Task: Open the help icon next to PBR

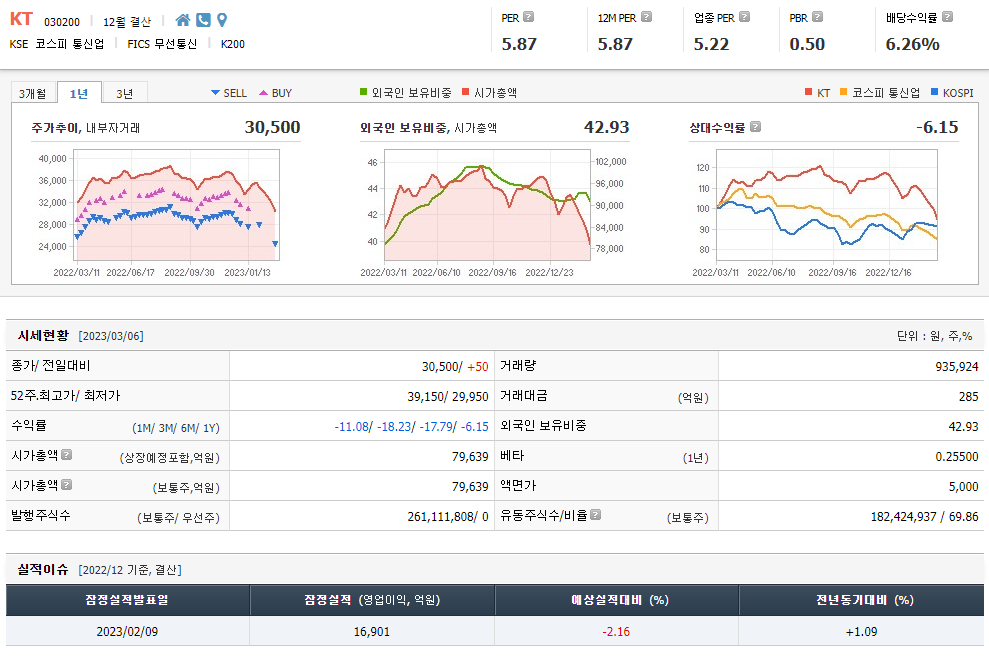Action: [817, 17]
